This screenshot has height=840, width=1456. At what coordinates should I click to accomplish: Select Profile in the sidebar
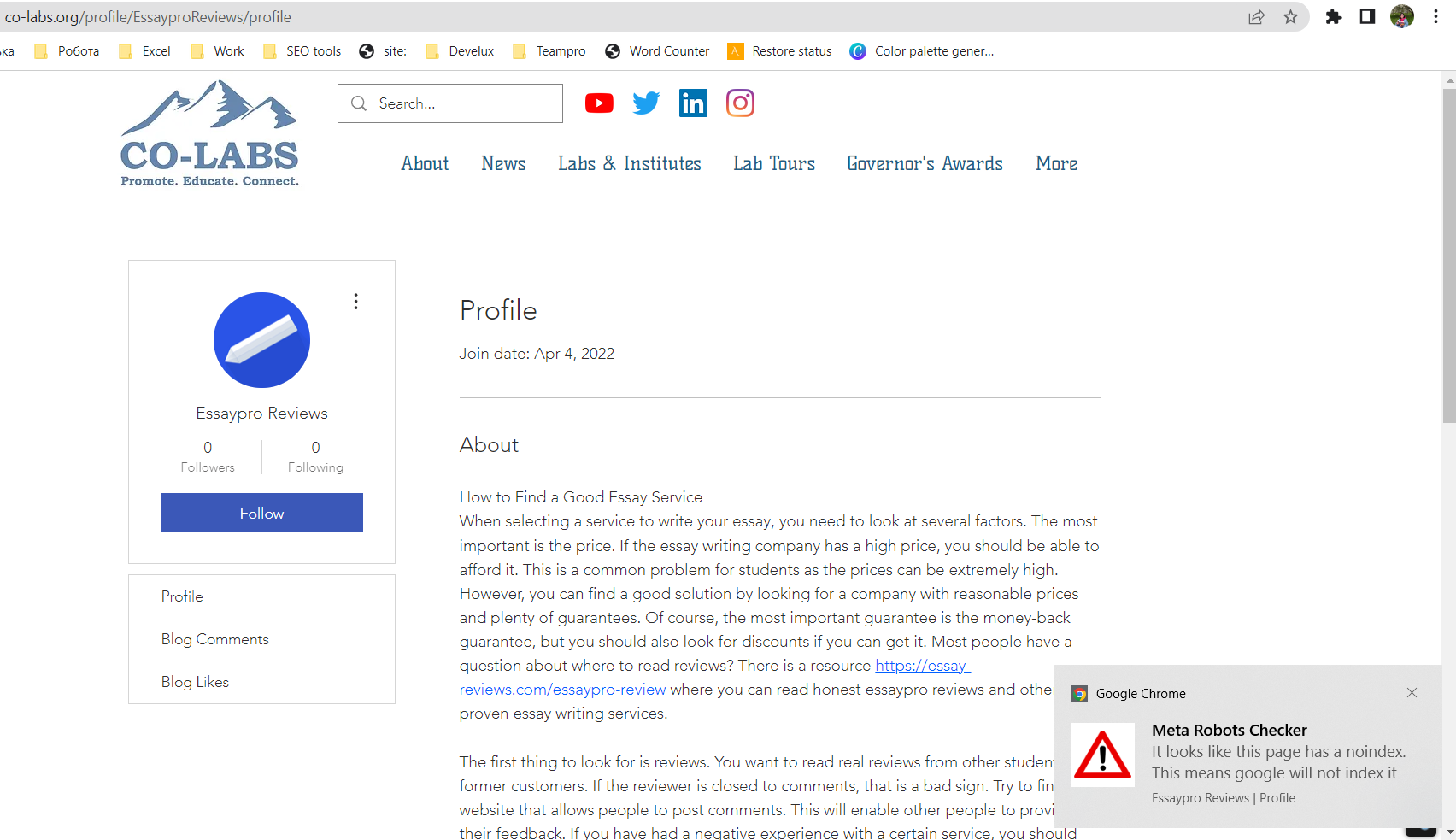(182, 596)
